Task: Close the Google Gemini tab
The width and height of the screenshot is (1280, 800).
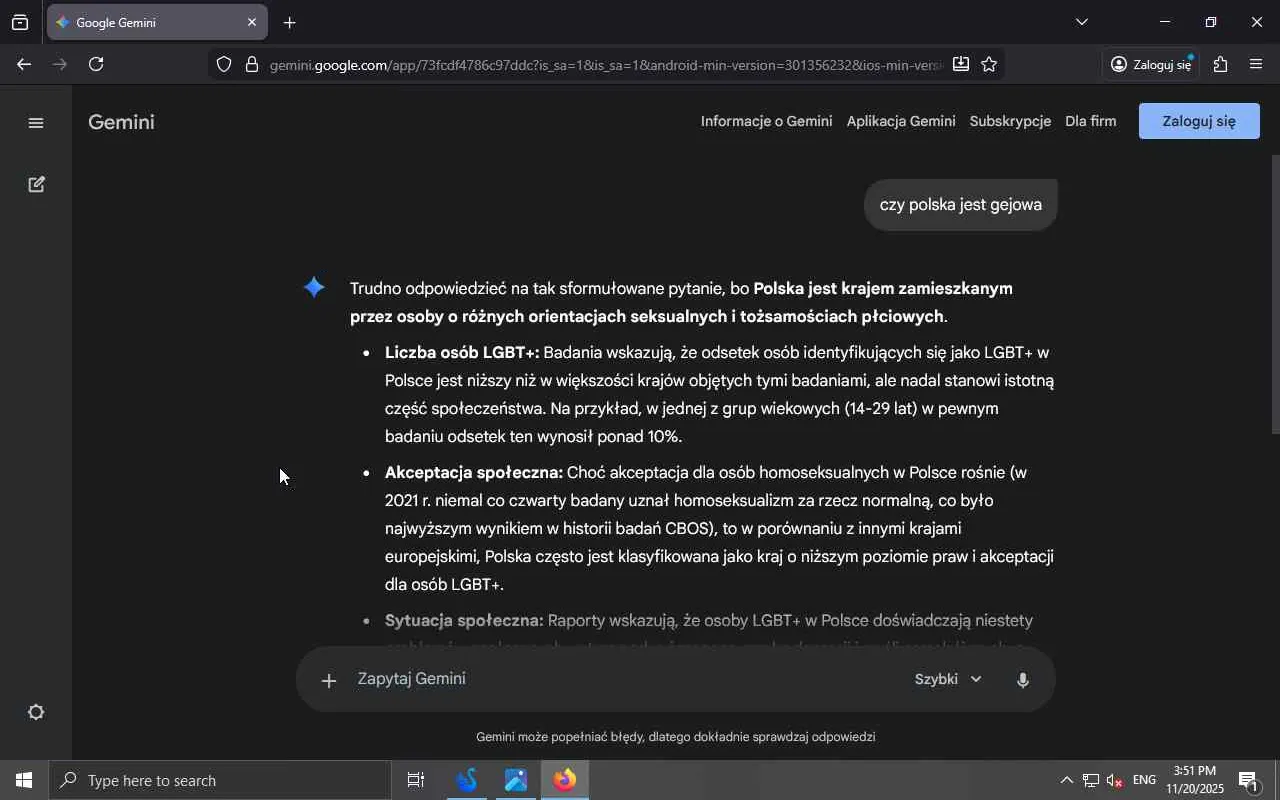Action: coord(252,22)
